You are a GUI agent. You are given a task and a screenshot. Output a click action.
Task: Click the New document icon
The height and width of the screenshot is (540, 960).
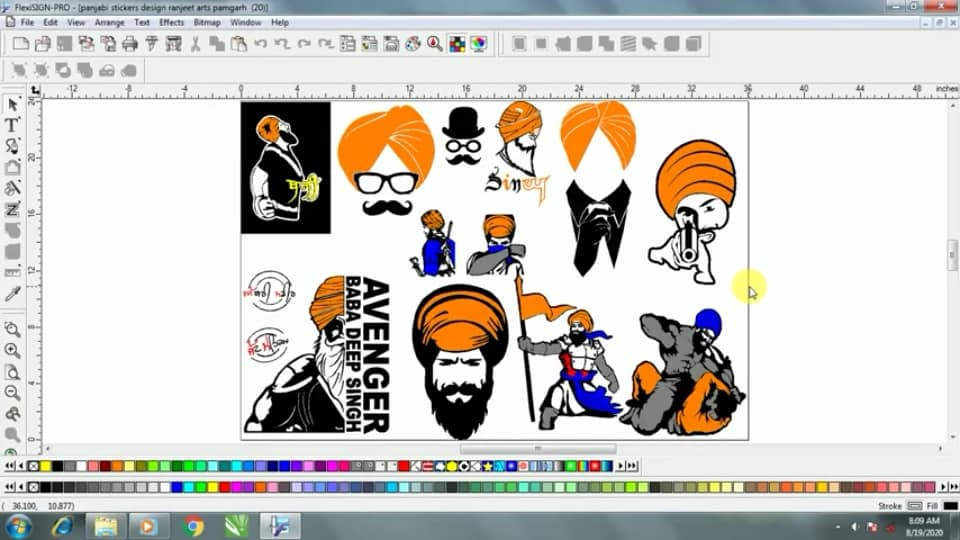pos(21,43)
